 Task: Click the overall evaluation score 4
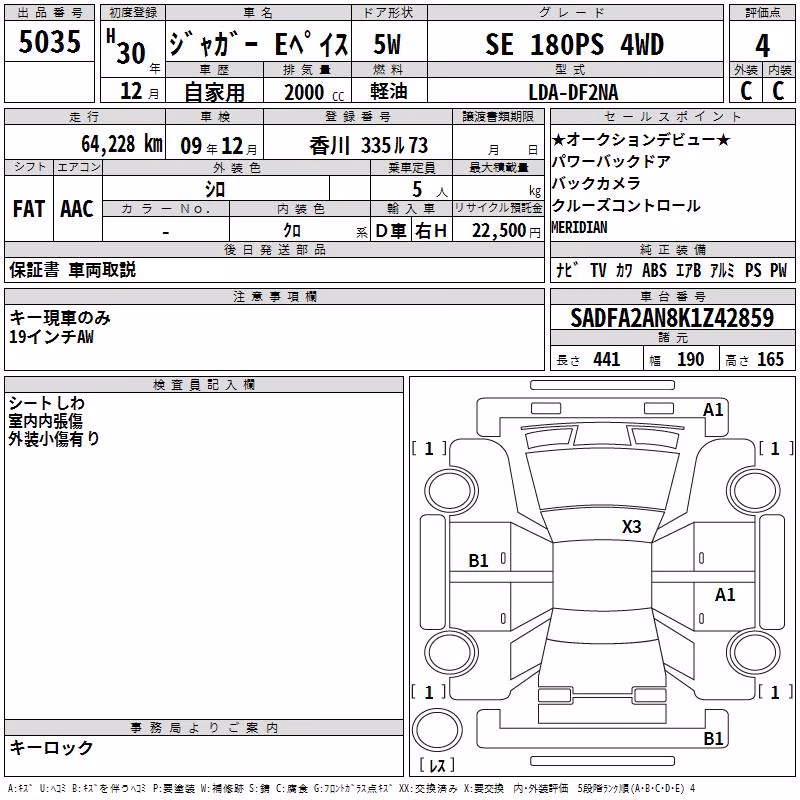[762, 45]
